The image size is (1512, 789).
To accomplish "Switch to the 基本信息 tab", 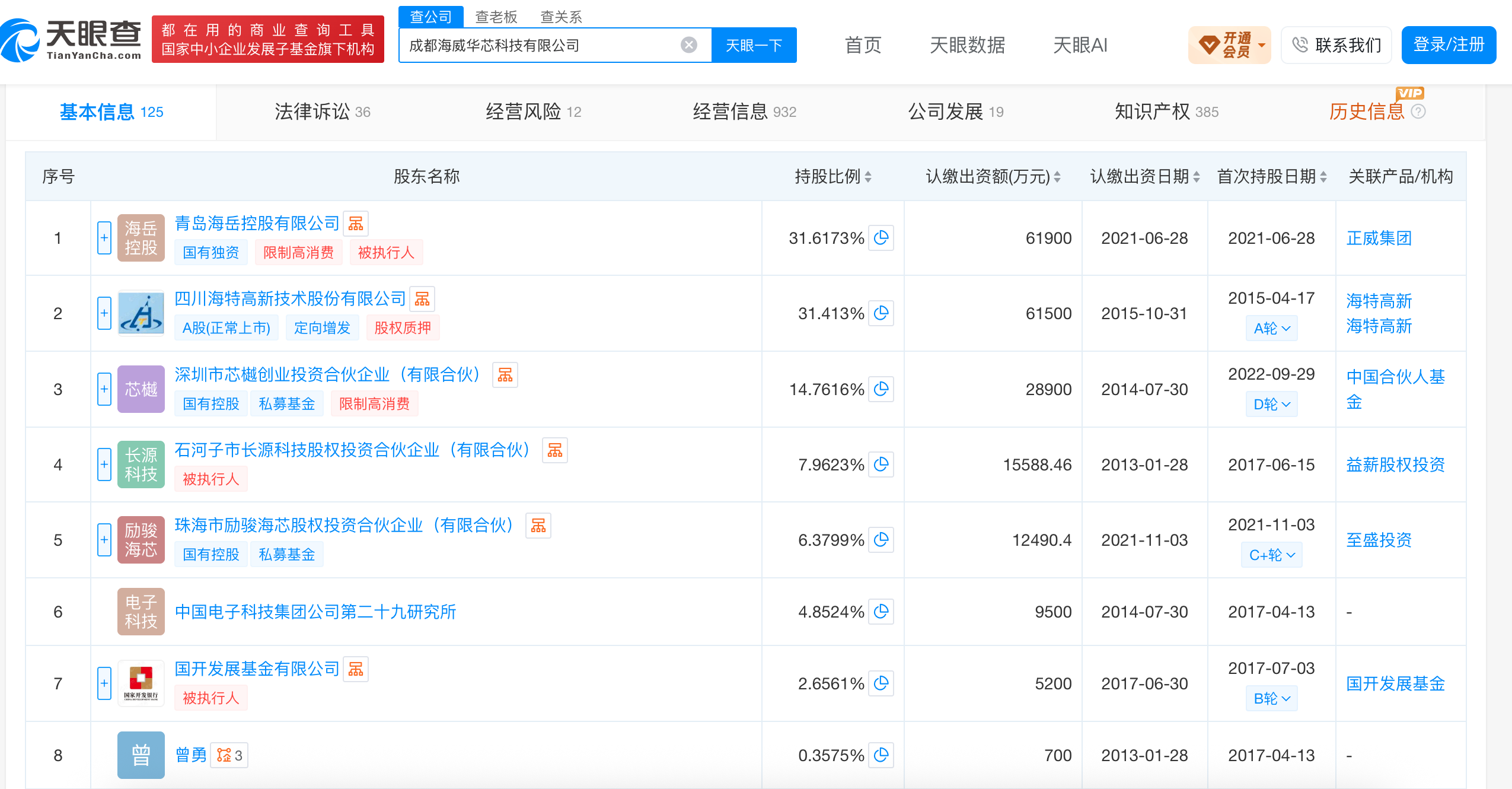I will pyautogui.click(x=111, y=112).
